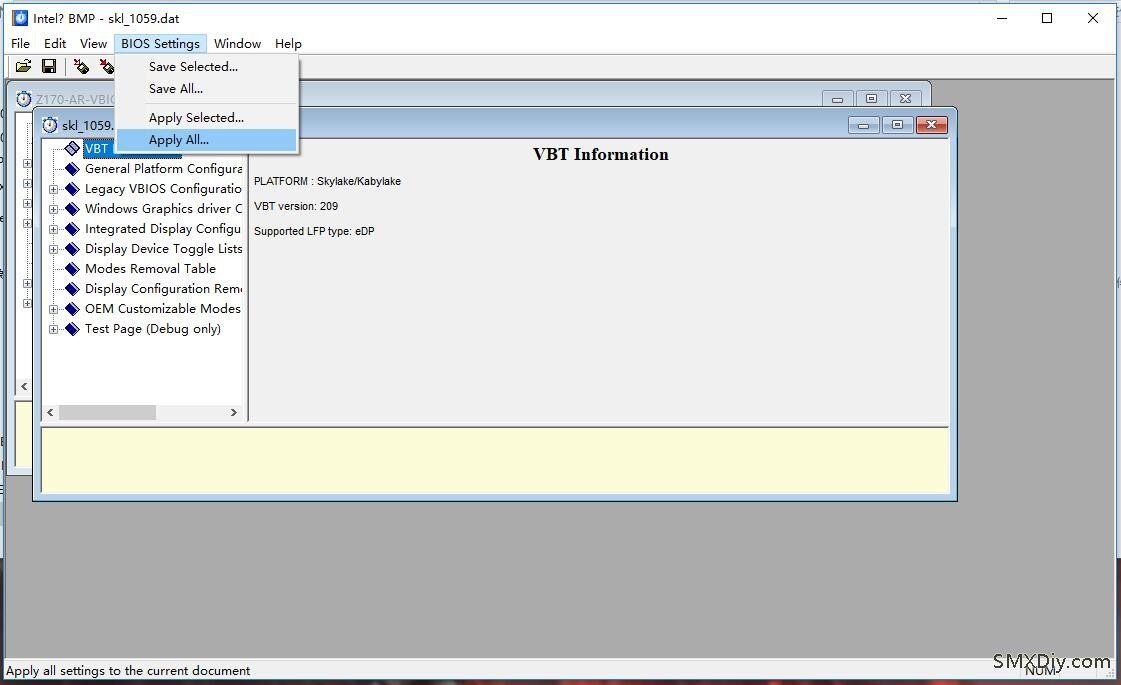The width and height of the screenshot is (1121, 685).
Task: Expand the Test Page (Debug only) node
Action: click(54, 330)
